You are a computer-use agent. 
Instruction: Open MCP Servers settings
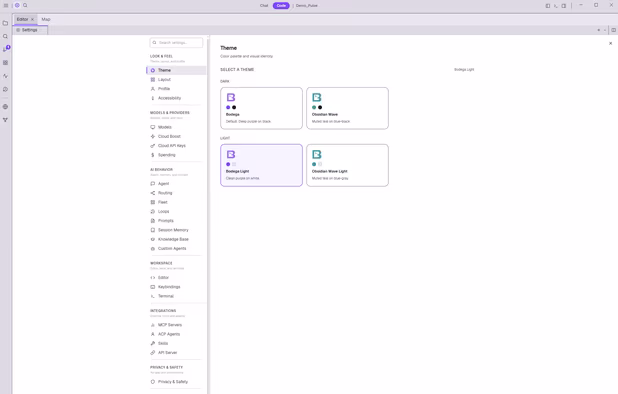pyautogui.click(x=176, y=325)
